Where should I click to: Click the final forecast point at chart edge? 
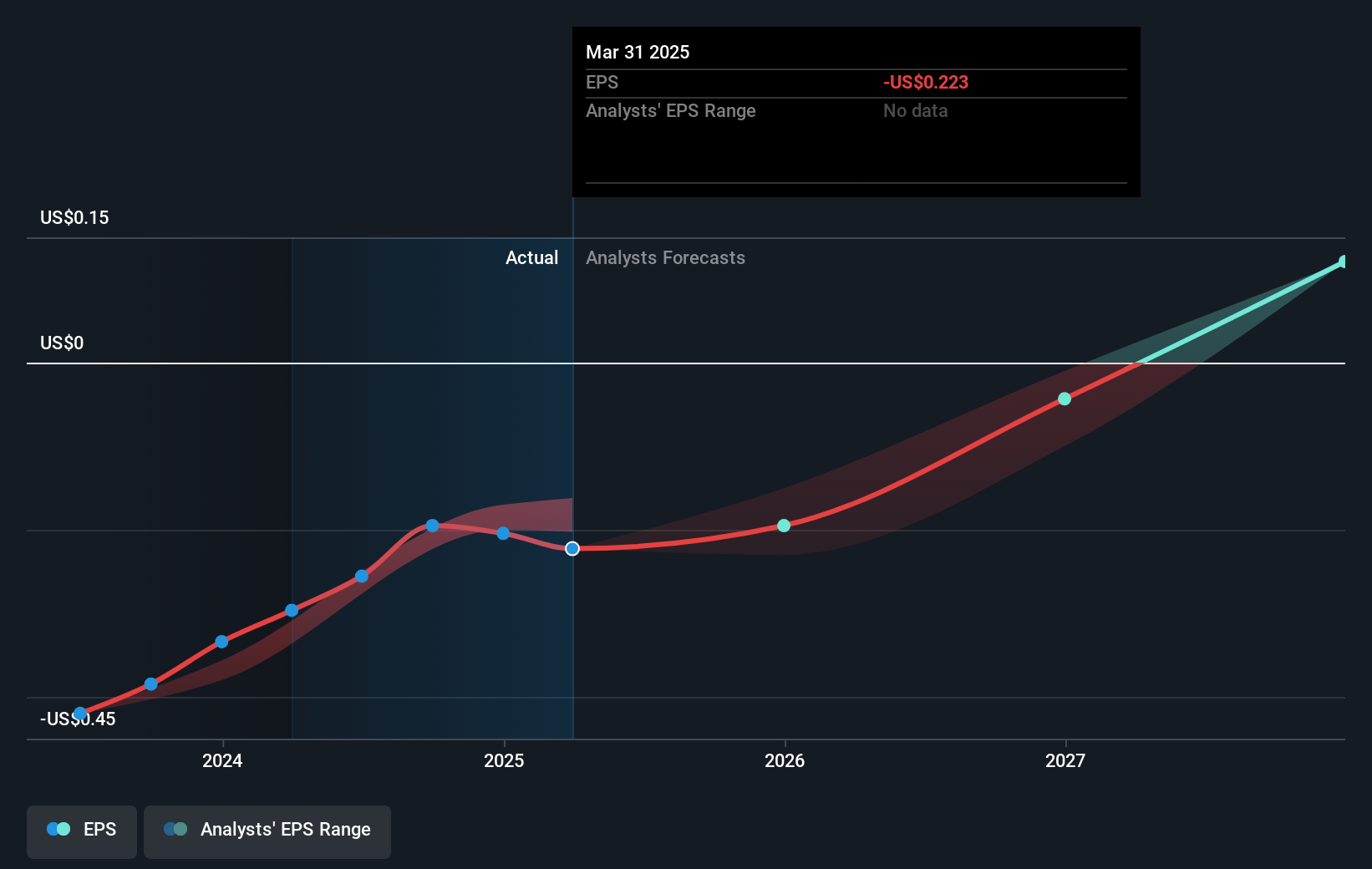coord(1341,262)
